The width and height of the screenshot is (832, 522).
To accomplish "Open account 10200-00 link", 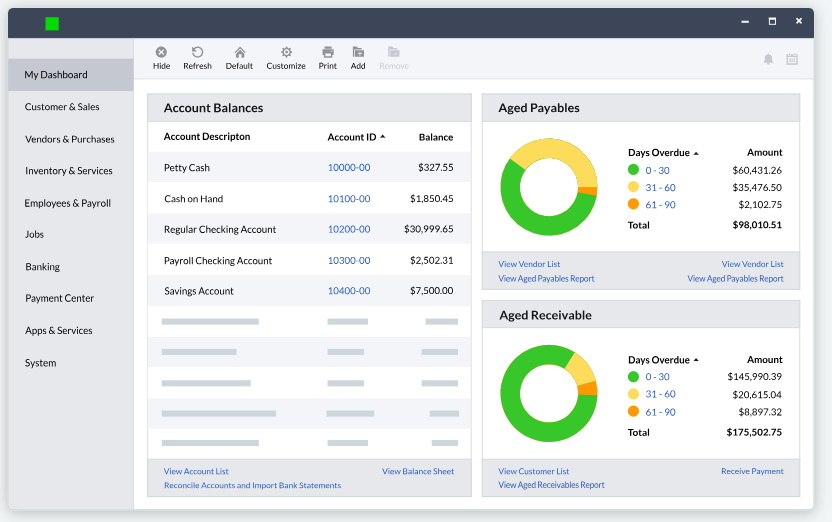I will point(349,229).
